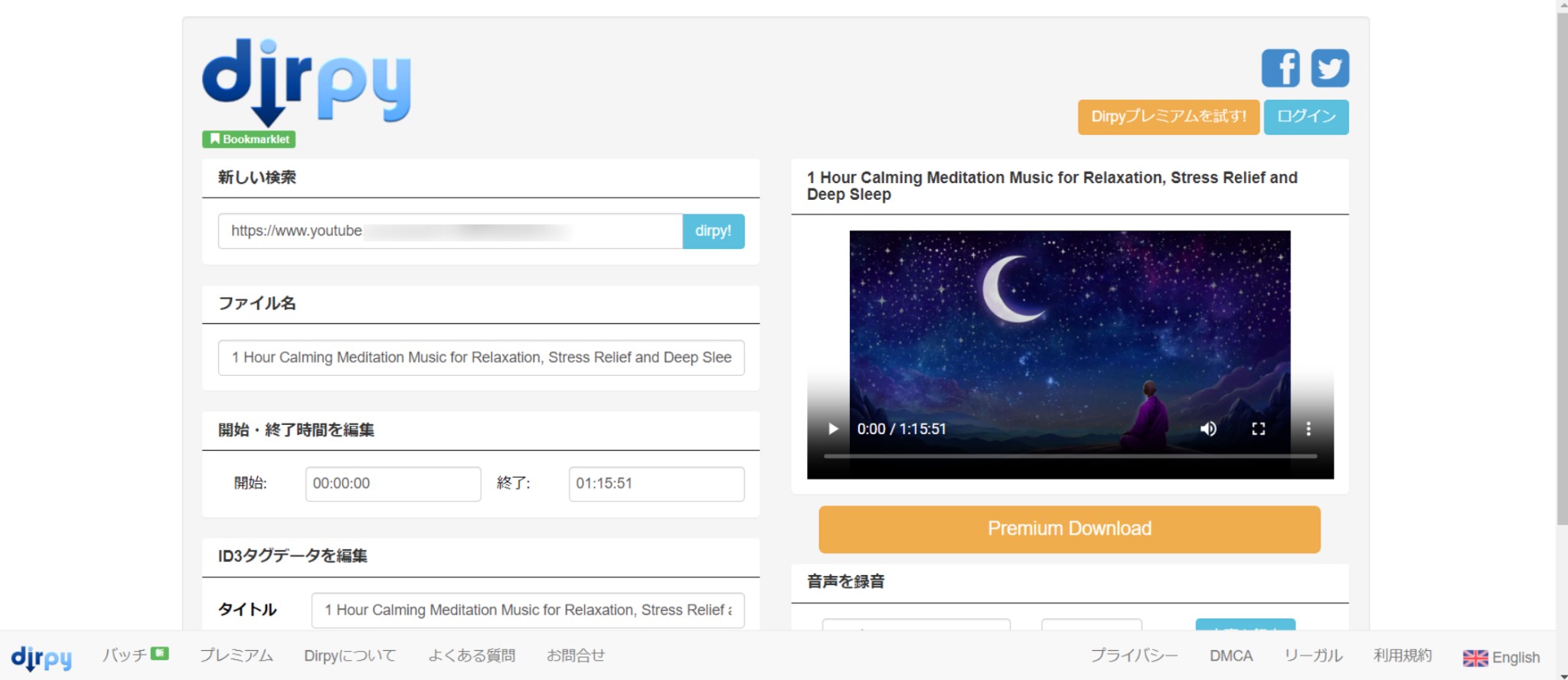Click the video title heading text
The width and height of the screenshot is (1568, 680).
[x=1052, y=186]
